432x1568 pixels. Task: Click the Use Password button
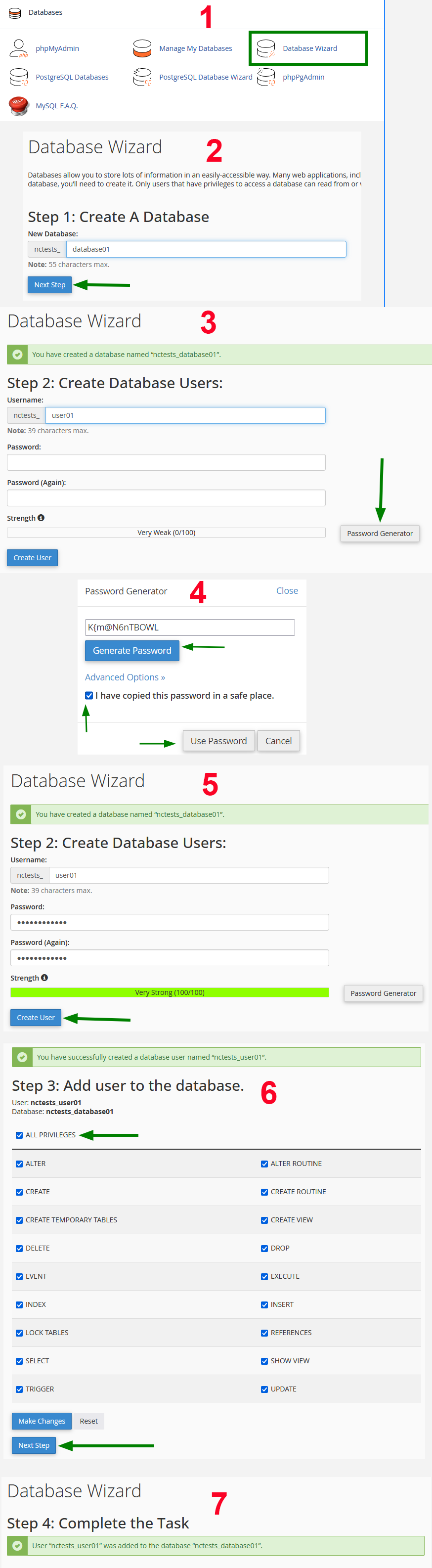[218, 741]
